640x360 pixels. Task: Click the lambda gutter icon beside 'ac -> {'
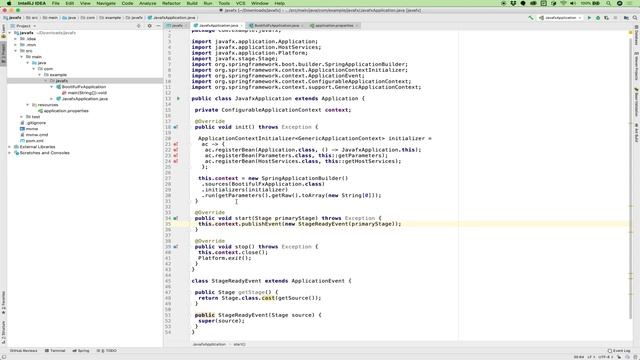point(176,144)
